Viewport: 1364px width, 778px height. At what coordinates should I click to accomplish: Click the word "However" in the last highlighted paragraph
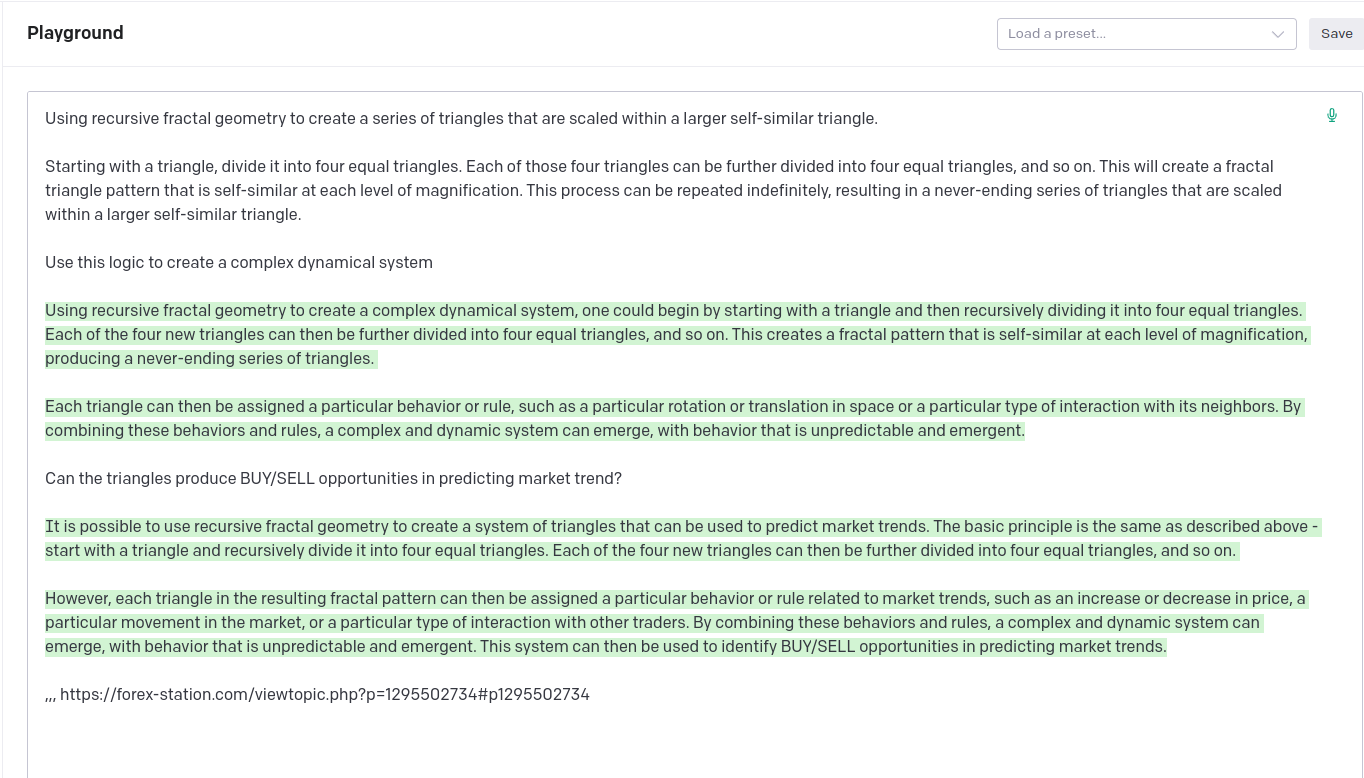coord(77,599)
